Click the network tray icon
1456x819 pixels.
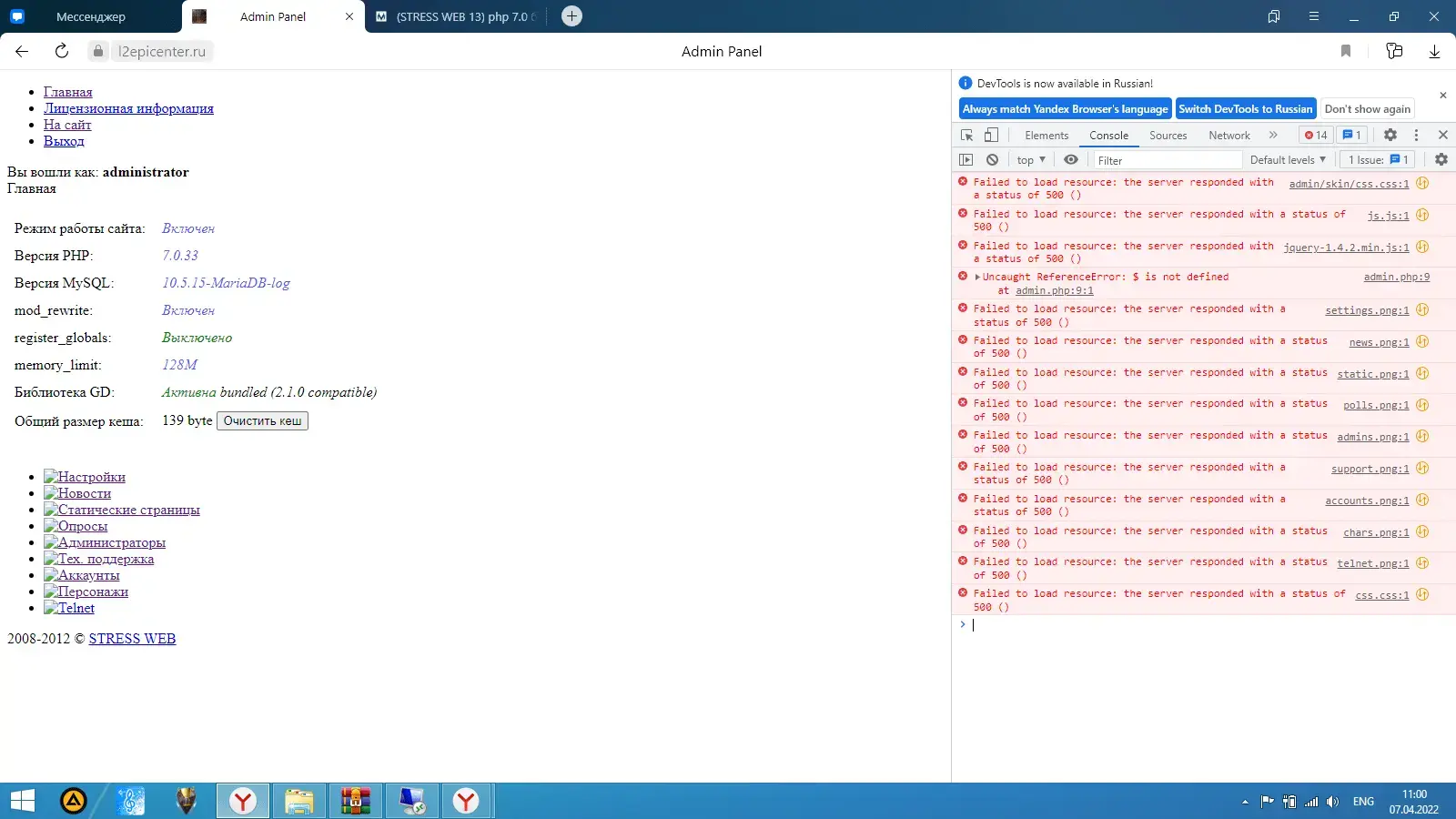point(1311,802)
